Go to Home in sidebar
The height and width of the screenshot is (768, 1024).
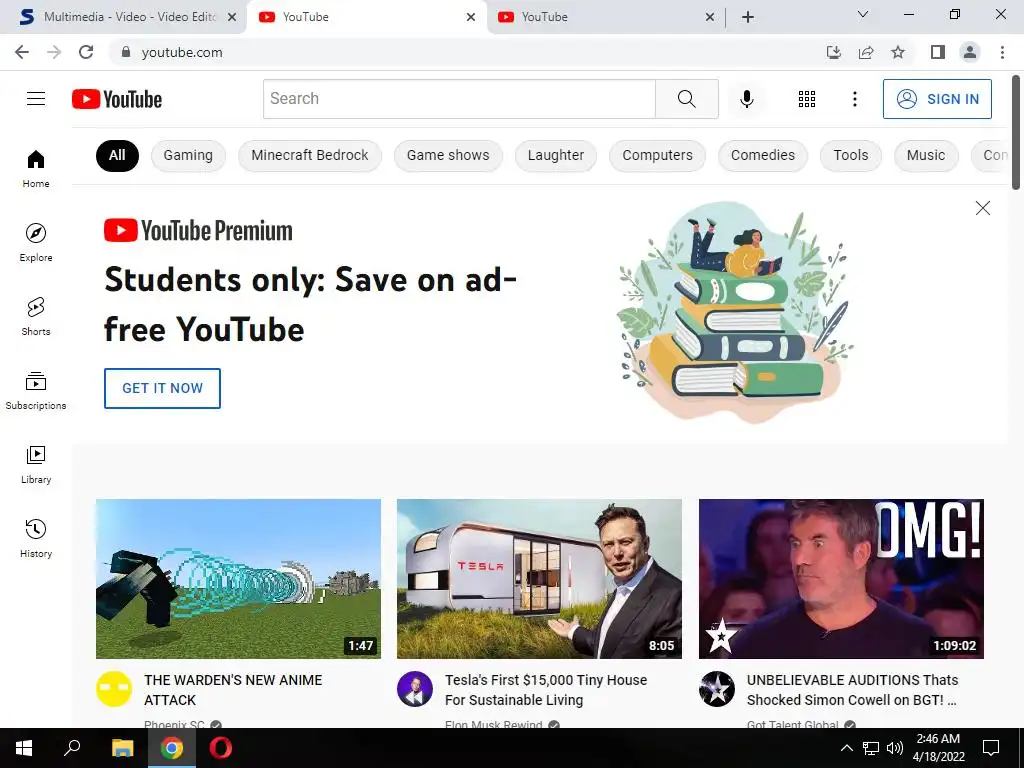point(36,169)
